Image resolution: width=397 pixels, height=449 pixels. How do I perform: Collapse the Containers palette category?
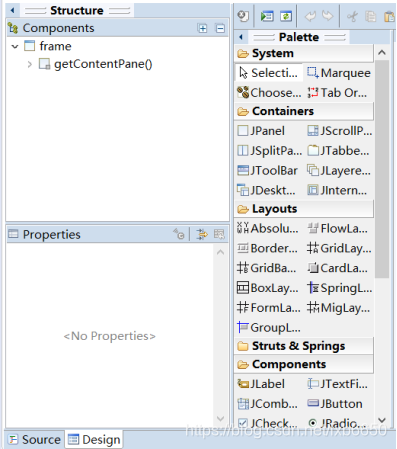[x=304, y=111]
